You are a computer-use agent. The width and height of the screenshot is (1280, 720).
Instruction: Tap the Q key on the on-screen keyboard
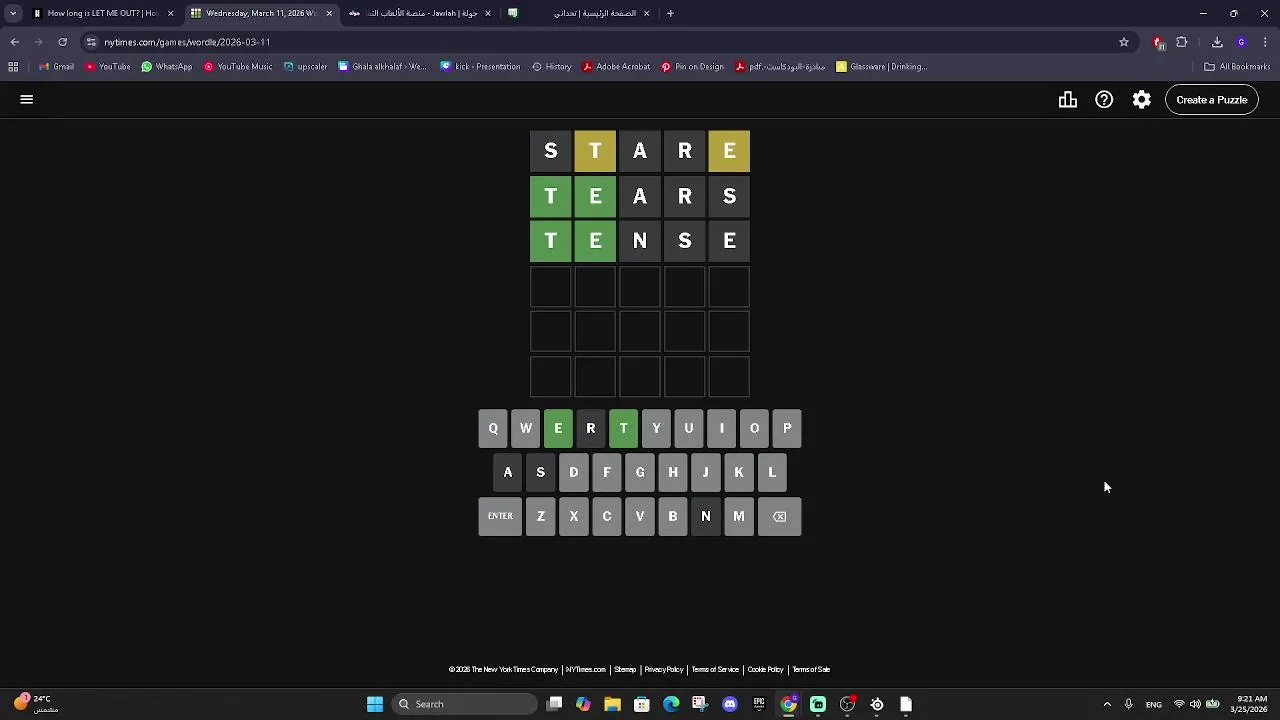493,428
